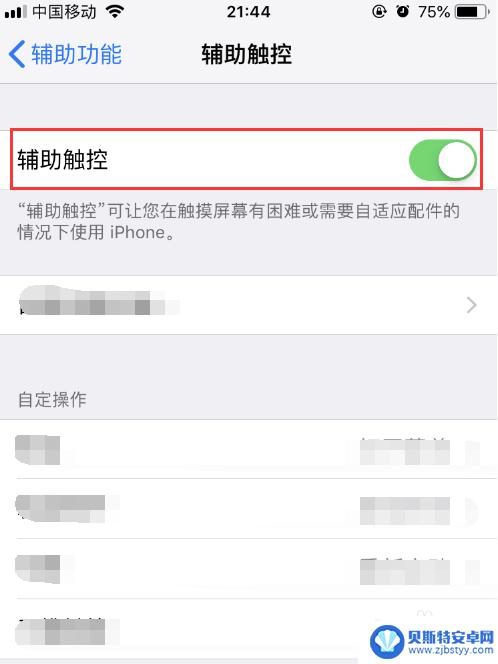This screenshot has height=664, width=498.
Task: Tap the cellular signal bars icon
Action: click(16, 12)
